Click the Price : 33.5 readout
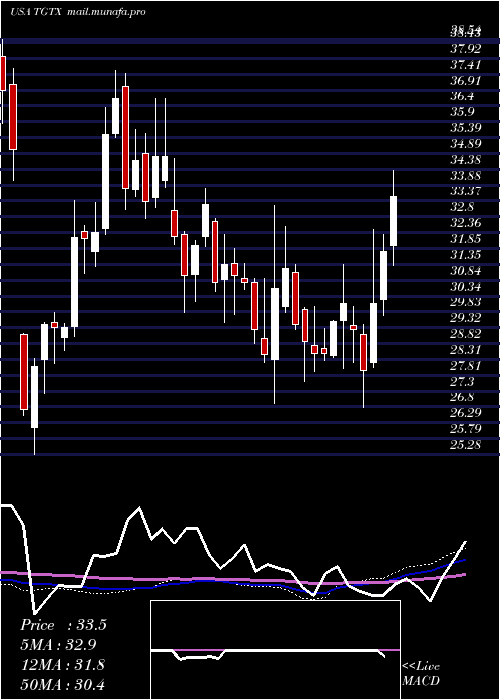Image resolution: width=500 pixels, height=700 pixels. pyautogui.click(x=63, y=625)
